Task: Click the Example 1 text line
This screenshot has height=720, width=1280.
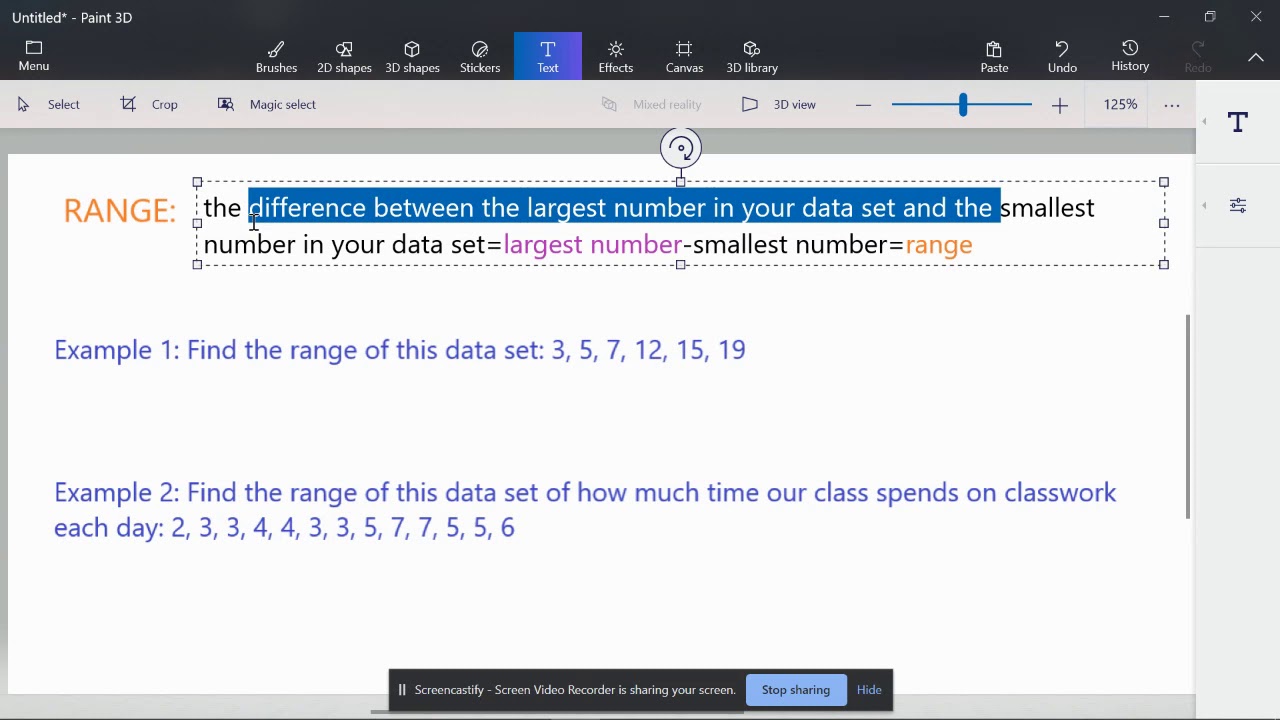Action: click(400, 350)
